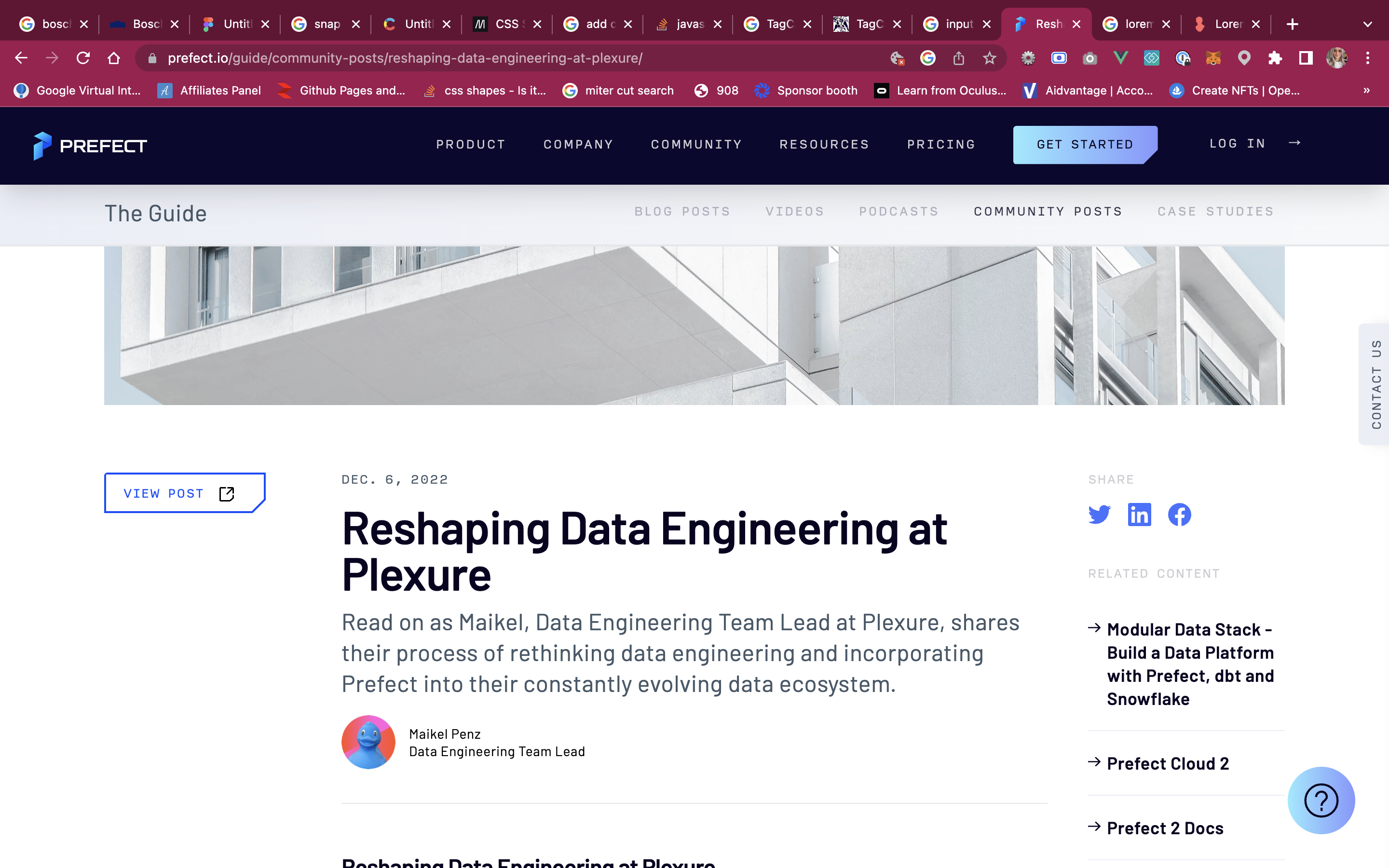
Task: Click The Guide heading link
Action: [156, 214]
